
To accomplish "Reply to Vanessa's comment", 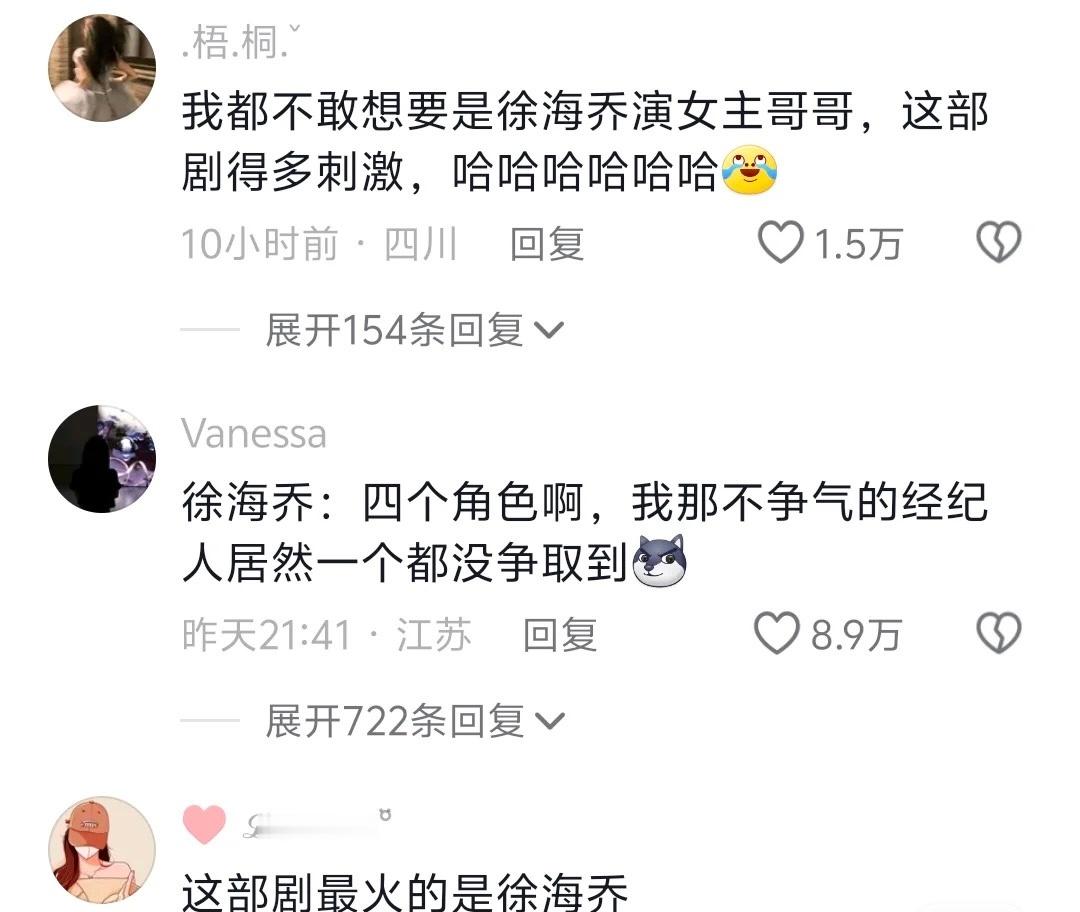I will coord(560,634).
